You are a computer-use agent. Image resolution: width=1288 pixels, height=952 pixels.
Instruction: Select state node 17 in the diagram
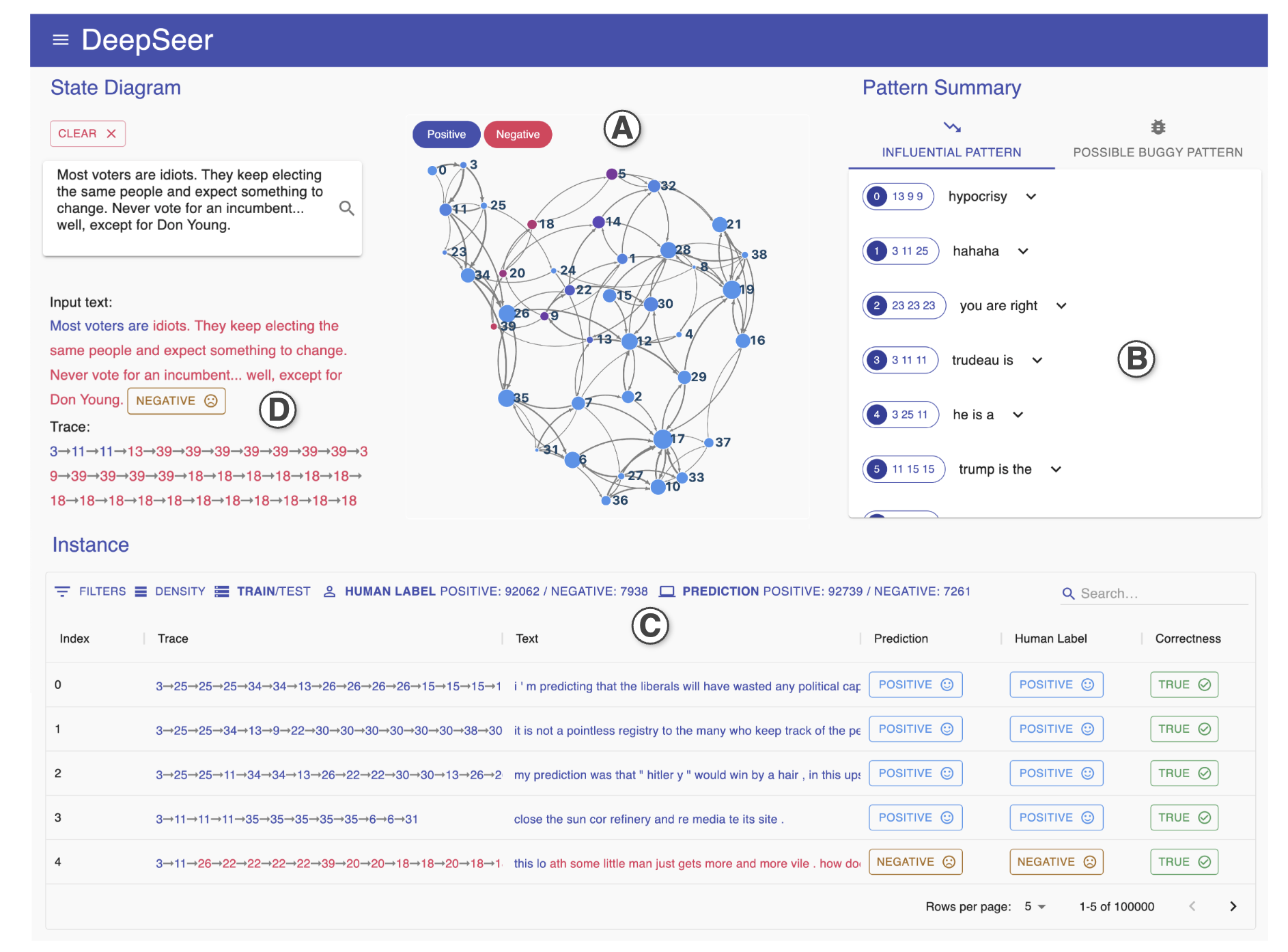click(662, 439)
